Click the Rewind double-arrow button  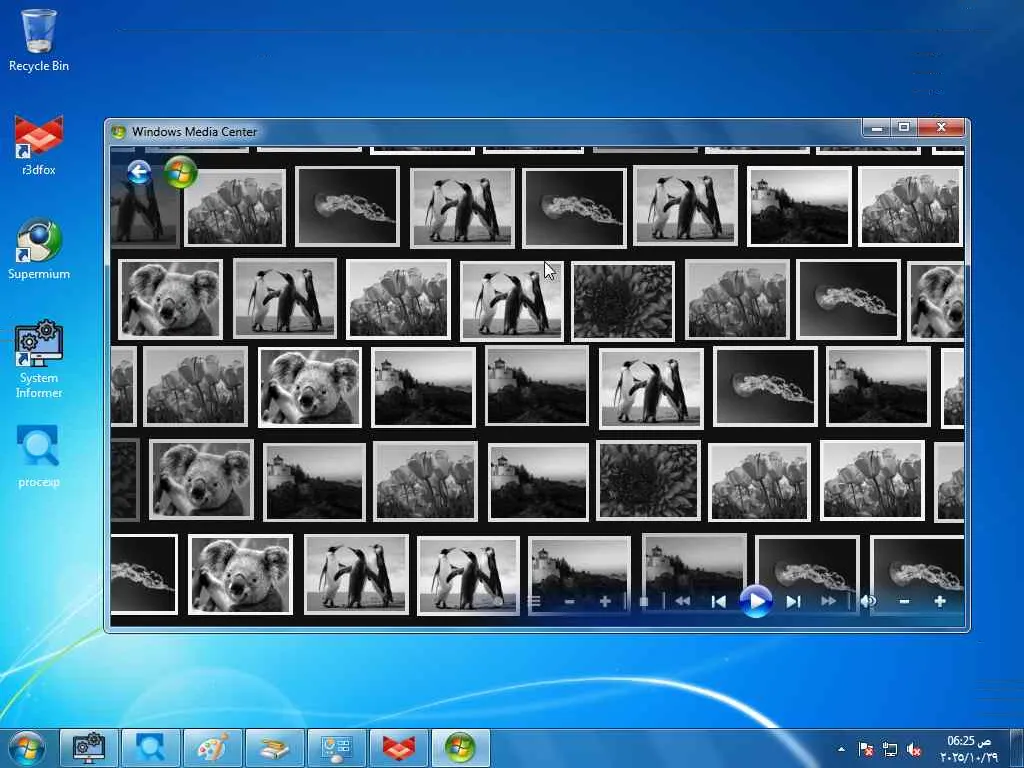click(x=682, y=601)
